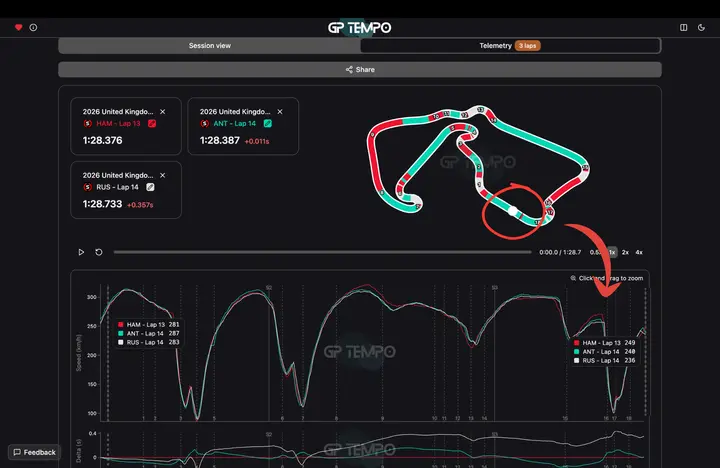Remove the ANT Lap 14 card
Image resolution: width=720 pixels, height=468 pixels.
280,112
